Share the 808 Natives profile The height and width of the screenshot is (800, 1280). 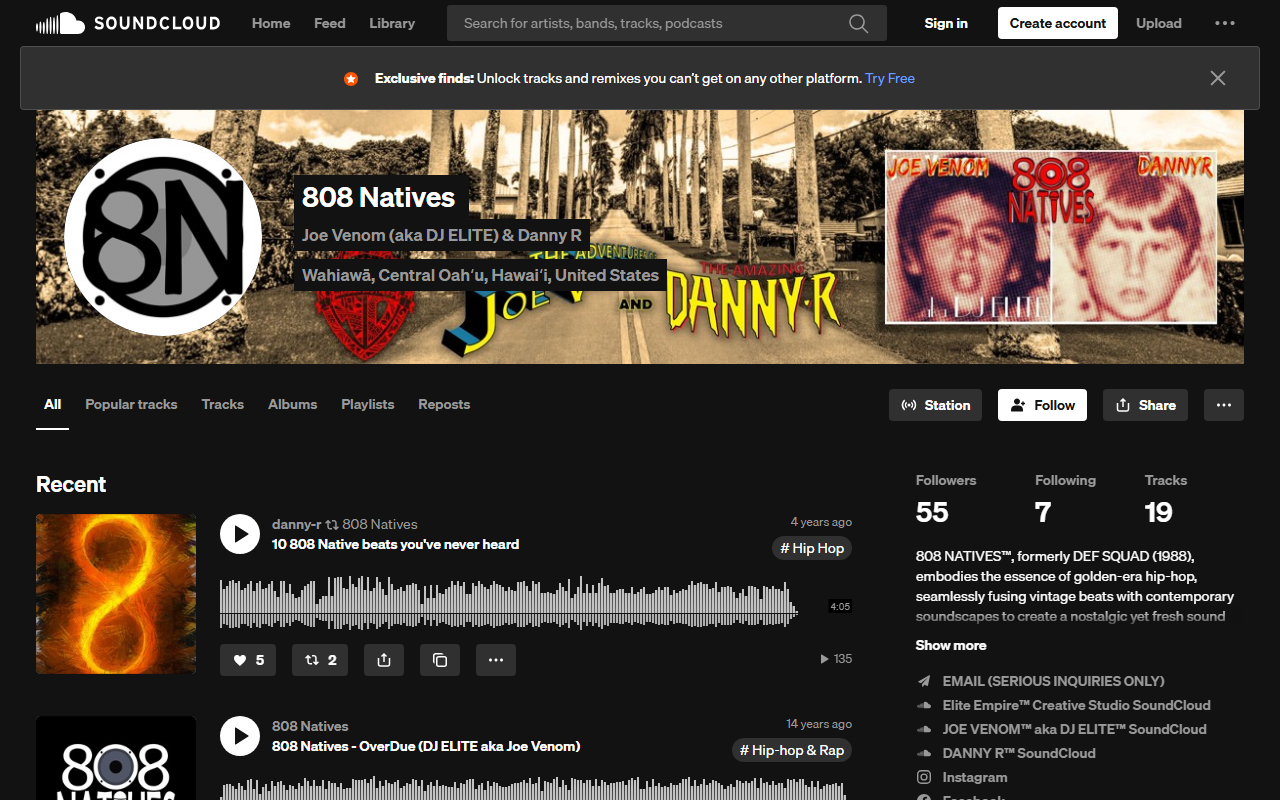click(1145, 405)
